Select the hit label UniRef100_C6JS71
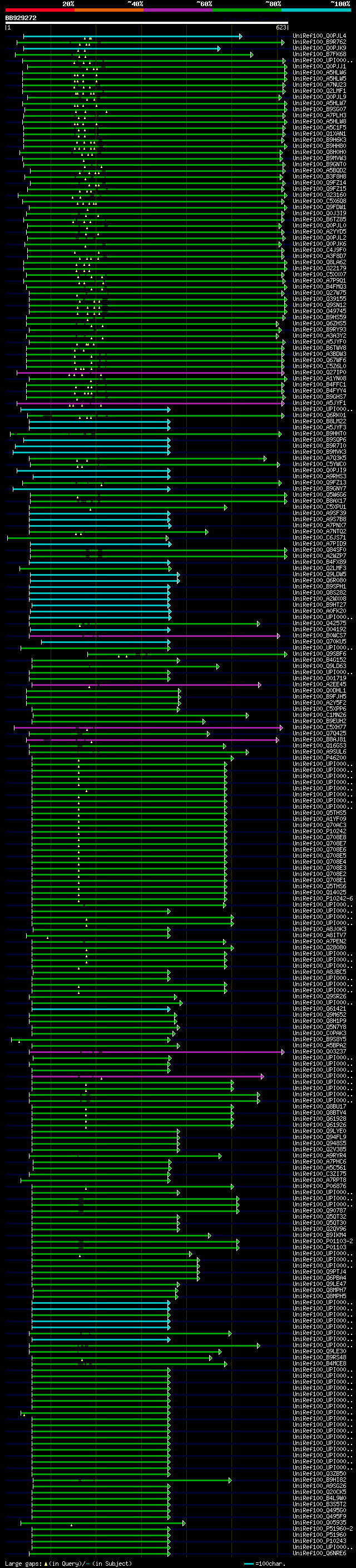The image size is (356, 1568). (x=319, y=537)
